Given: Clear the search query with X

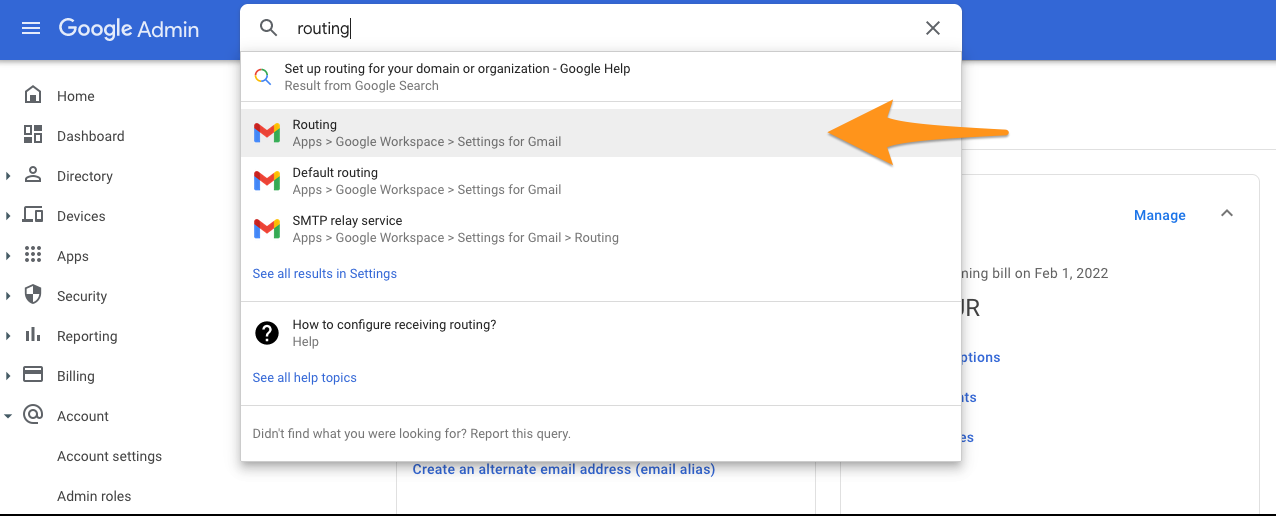Looking at the screenshot, I should pyautogui.click(x=933, y=28).
